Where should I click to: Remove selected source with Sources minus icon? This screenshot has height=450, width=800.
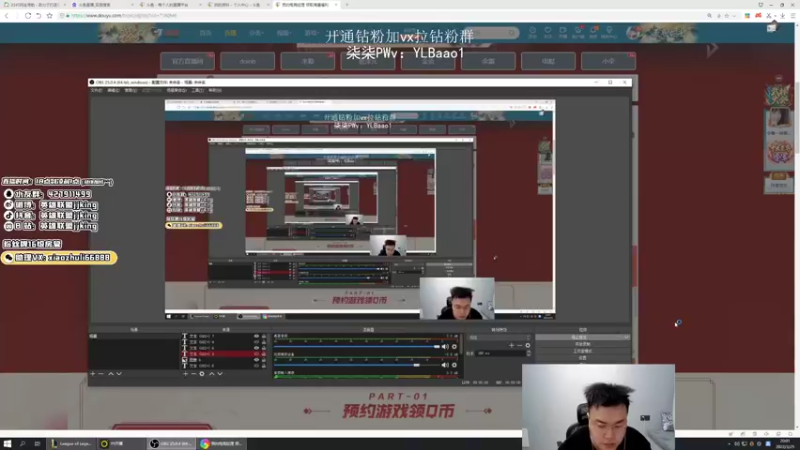[193, 374]
